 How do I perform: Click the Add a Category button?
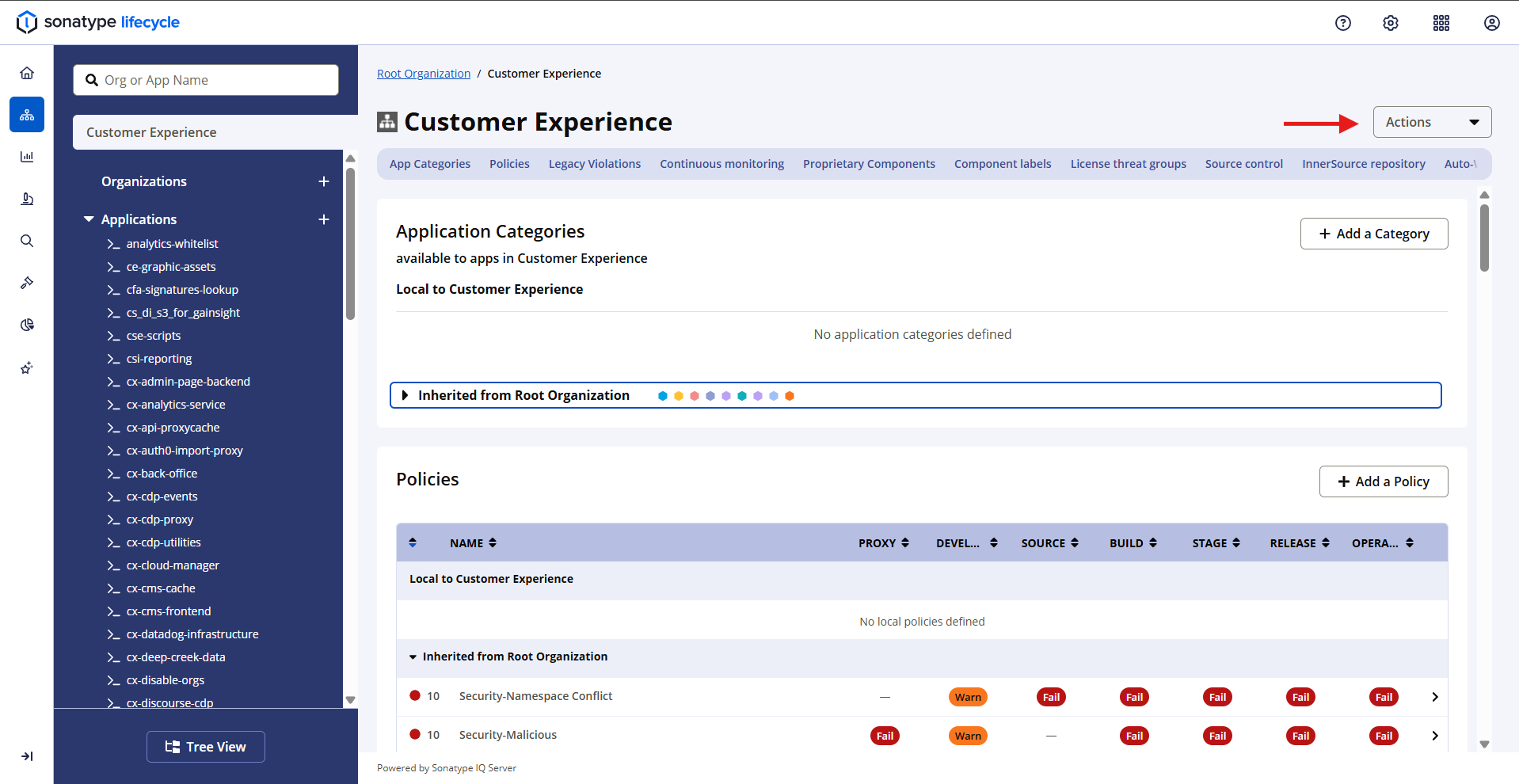pyautogui.click(x=1374, y=234)
